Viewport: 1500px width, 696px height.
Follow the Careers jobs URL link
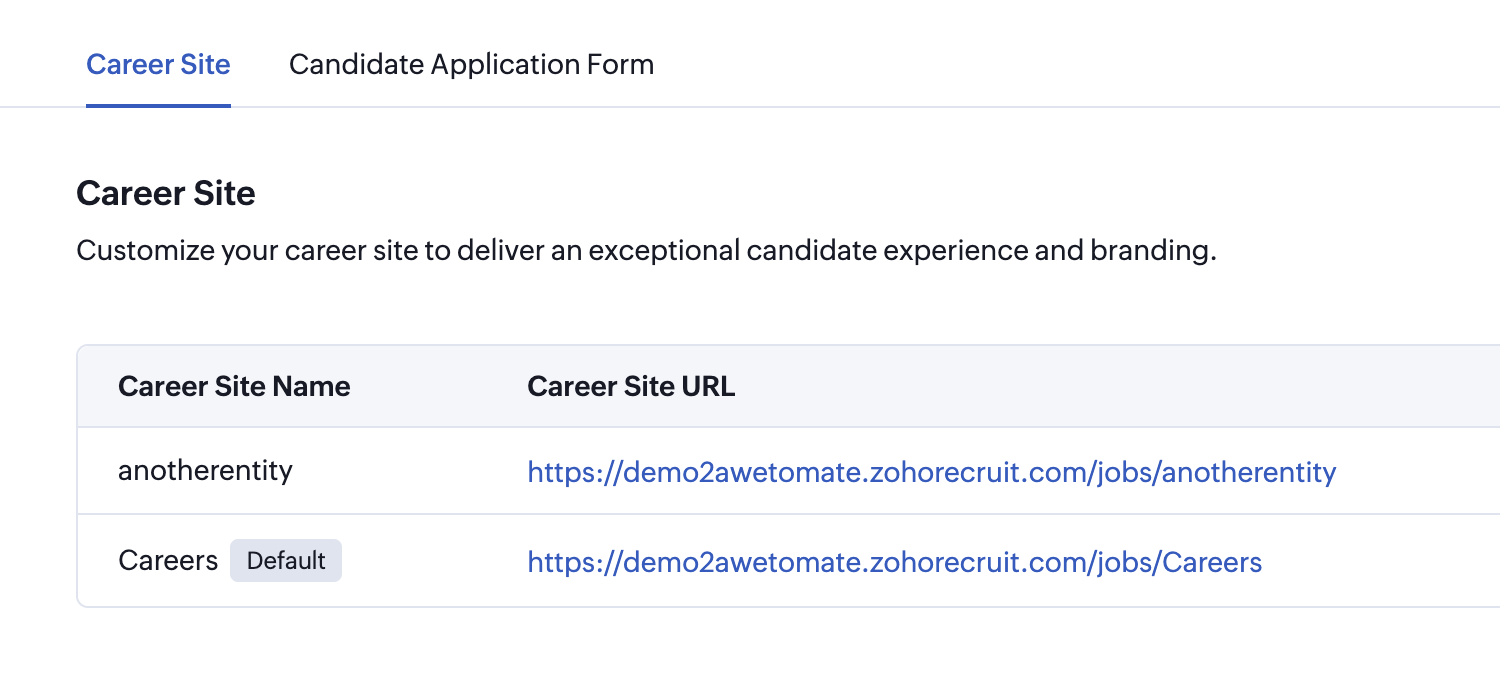pyautogui.click(x=894, y=562)
